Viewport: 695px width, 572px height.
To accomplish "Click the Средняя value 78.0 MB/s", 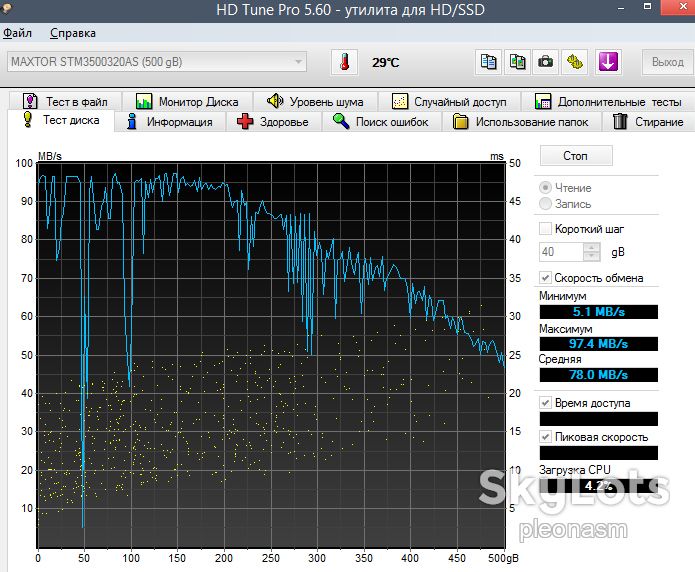I will tap(599, 375).
